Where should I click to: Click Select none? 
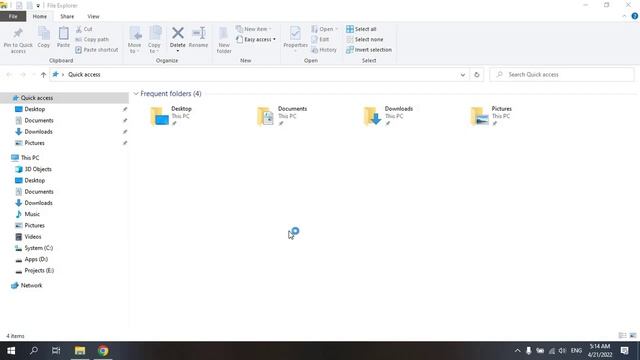(x=364, y=39)
